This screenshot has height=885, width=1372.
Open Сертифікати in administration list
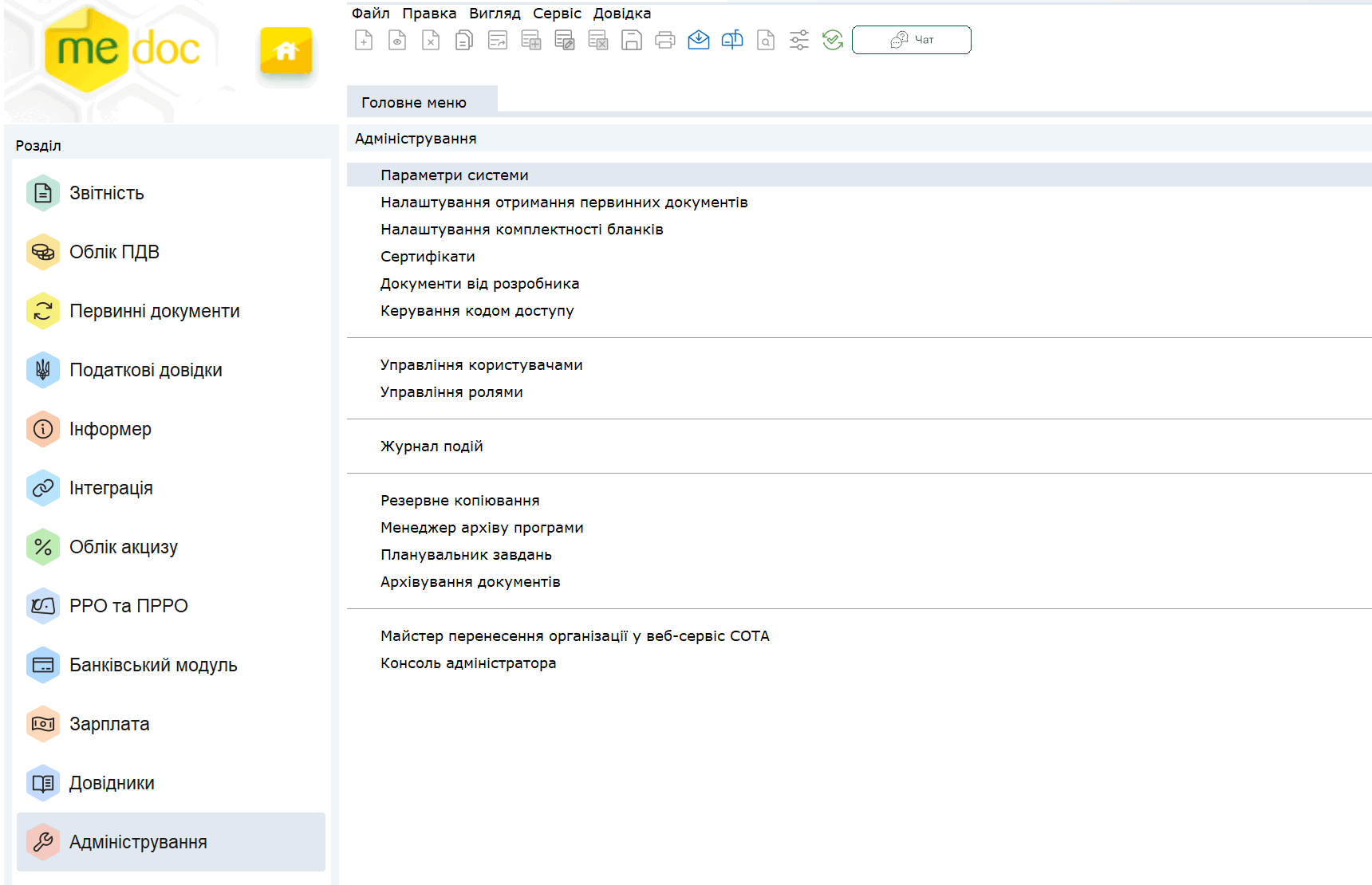coord(428,257)
